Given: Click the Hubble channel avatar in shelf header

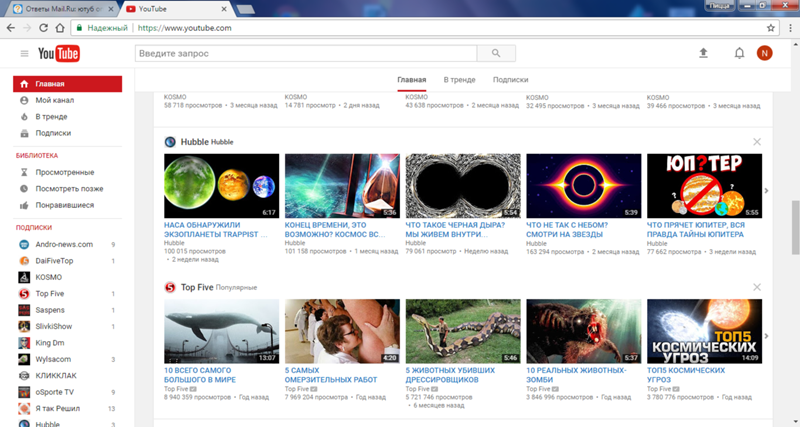Looking at the screenshot, I should click(x=170, y=142).
